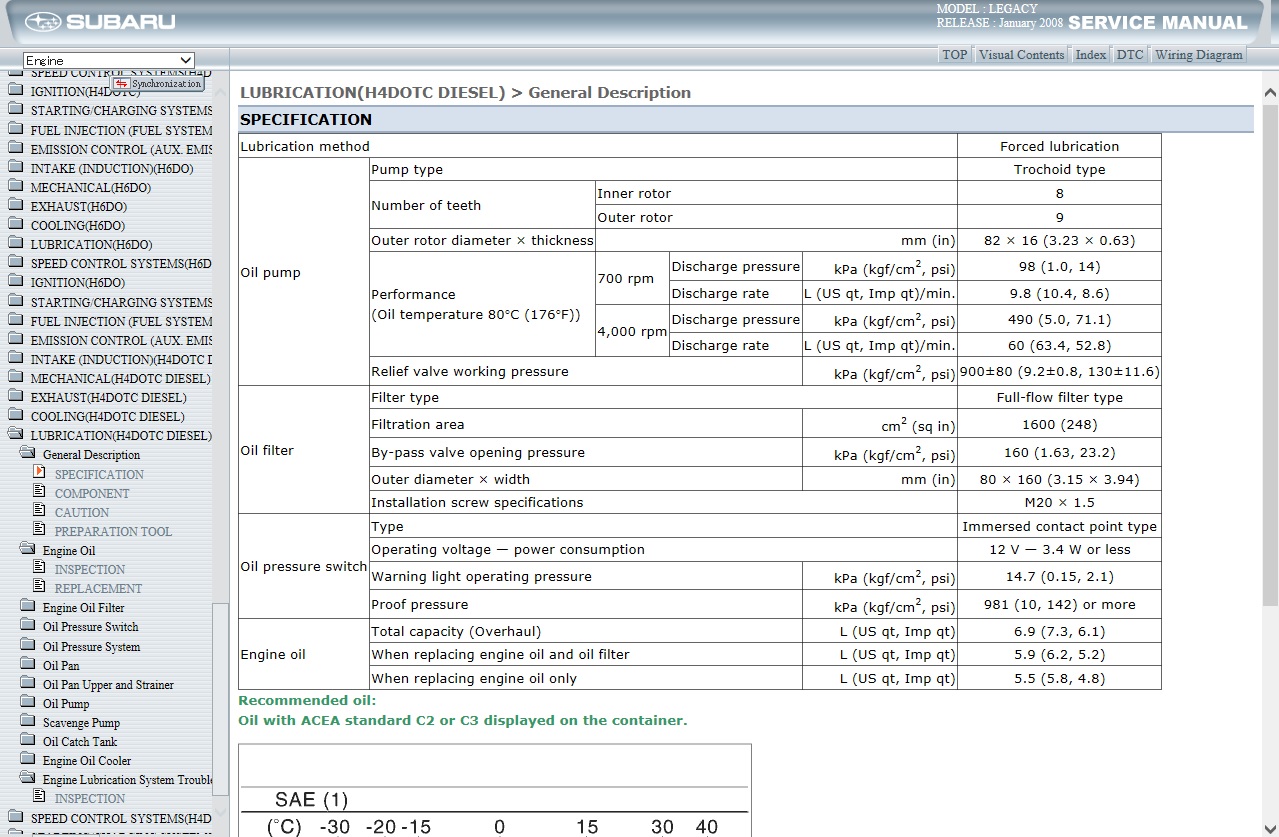Open the COMPONENT page link
1279x837 pixels.
pos(92,493)
